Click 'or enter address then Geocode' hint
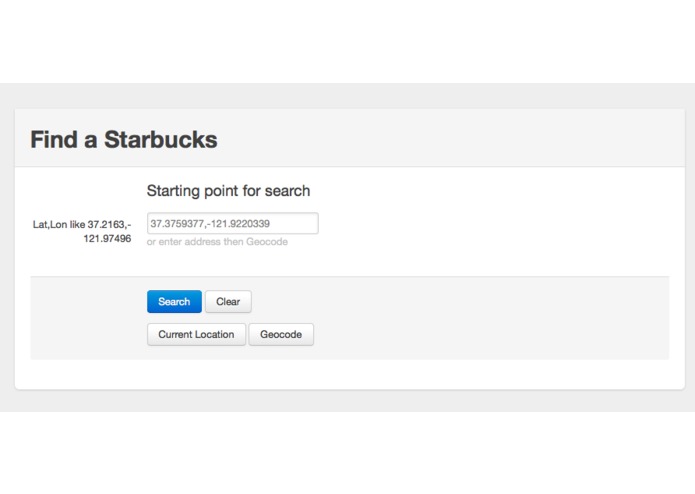Viewport: 695px width, 494px height. (217, 242)
